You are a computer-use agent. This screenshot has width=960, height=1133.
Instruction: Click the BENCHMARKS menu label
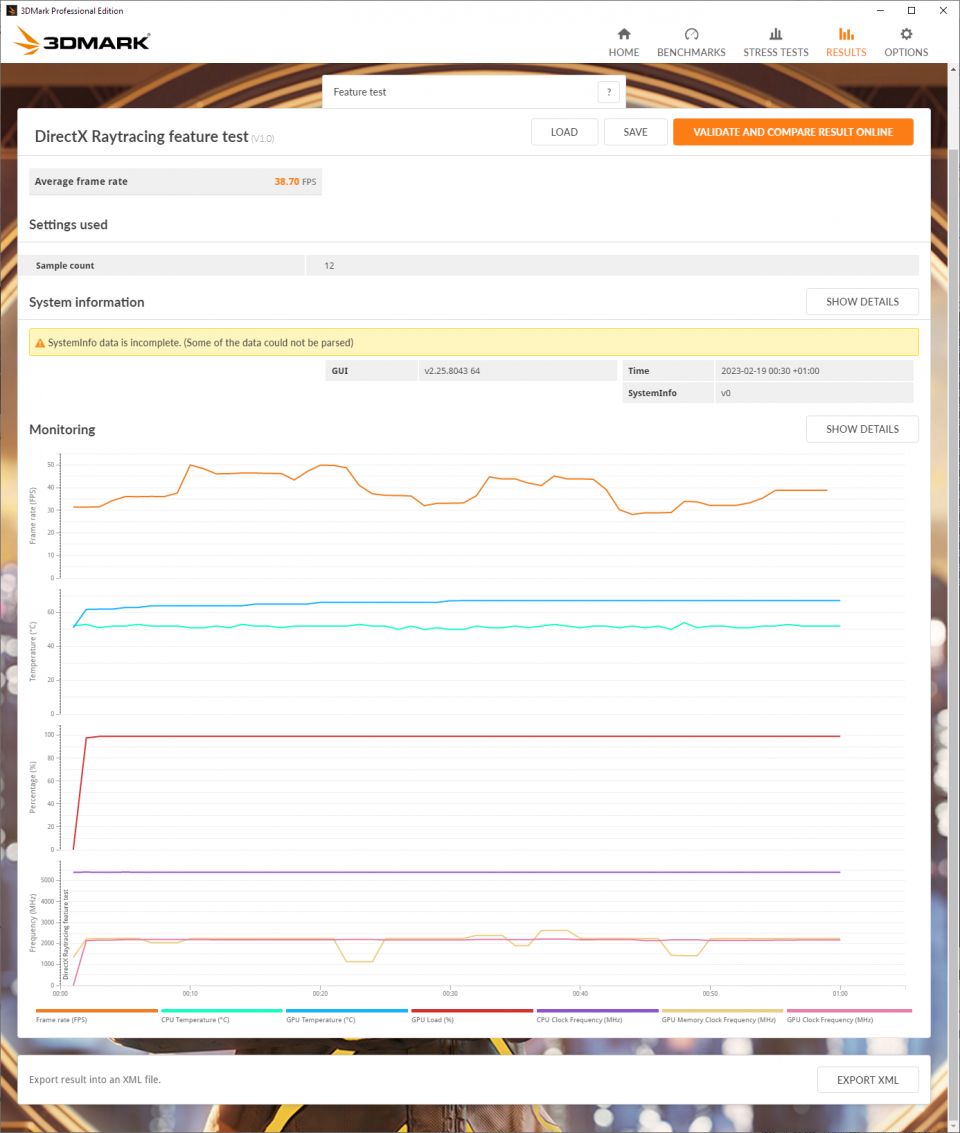coord(691,52)
